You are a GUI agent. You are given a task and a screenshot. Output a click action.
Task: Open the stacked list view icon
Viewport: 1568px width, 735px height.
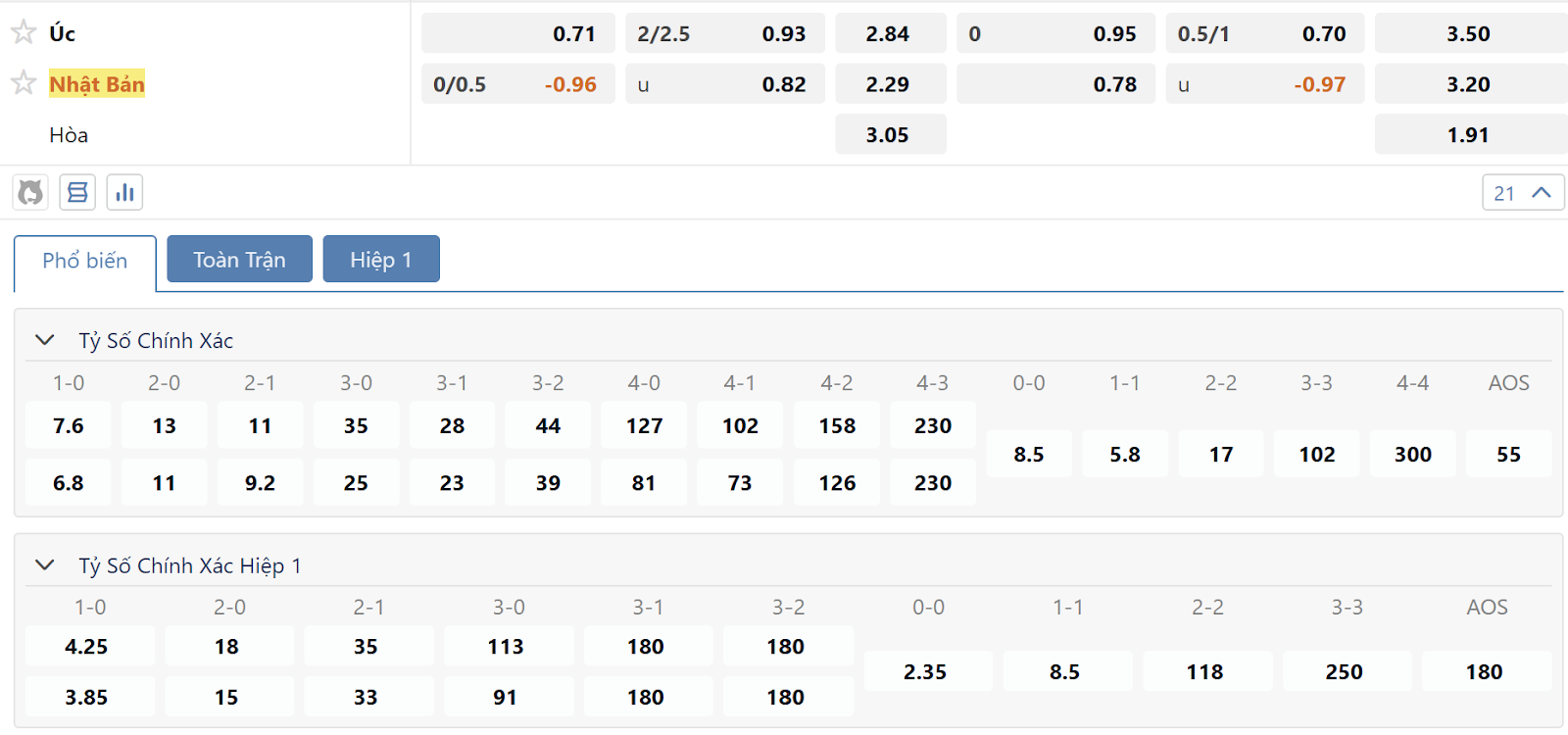coord(77,192)
